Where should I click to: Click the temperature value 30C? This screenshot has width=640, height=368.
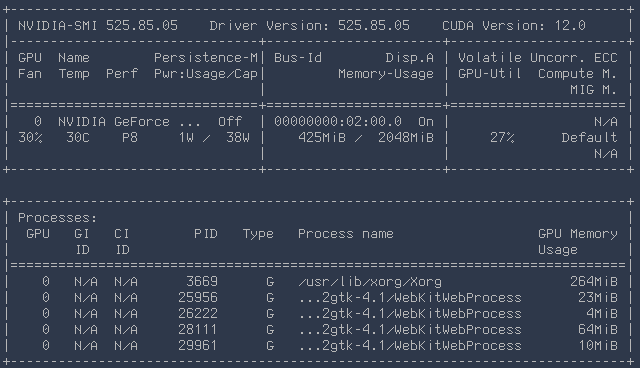[x=78, y=137]
